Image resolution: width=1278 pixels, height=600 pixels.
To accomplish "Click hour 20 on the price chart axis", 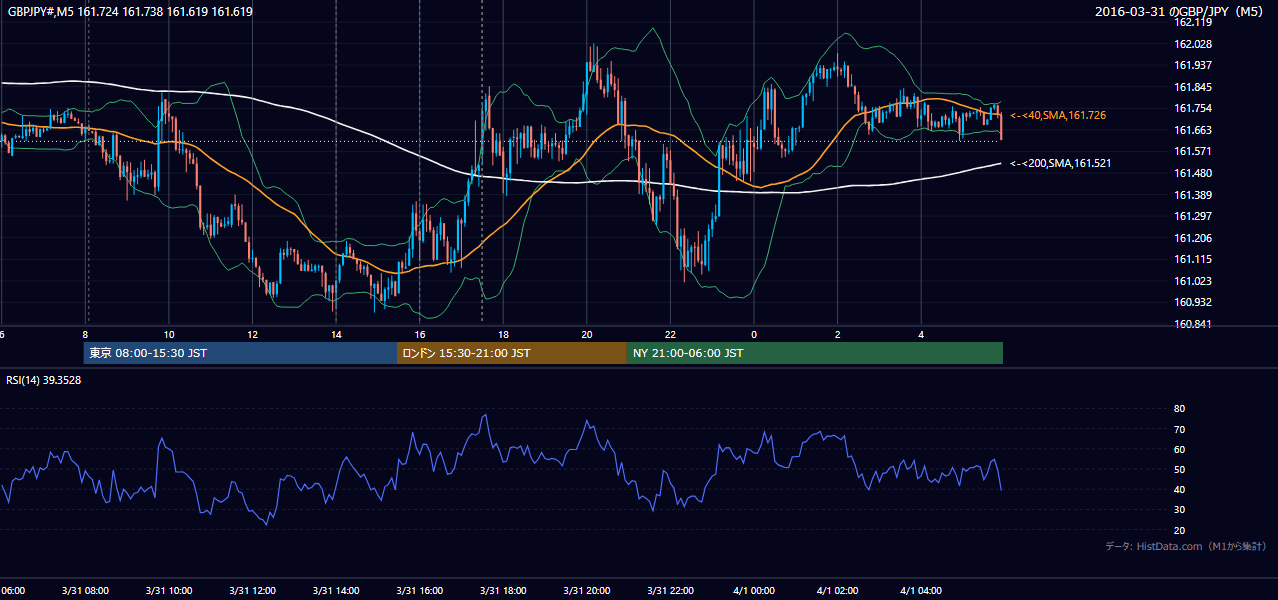I will pos(586,334).
